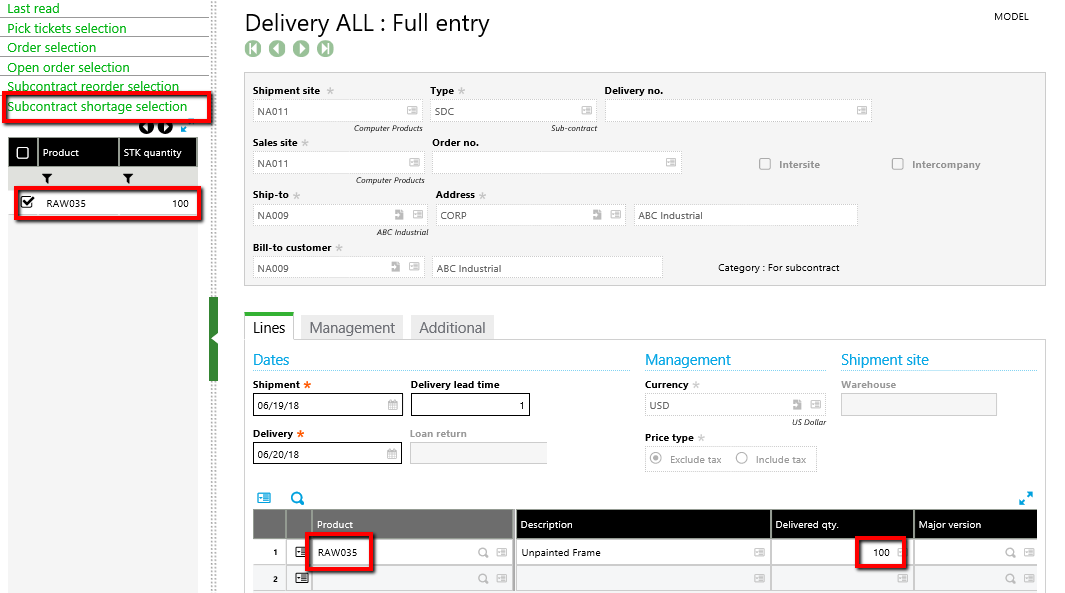Open Product column filter in left list
Viewport: 1065px width, 593px height.
(47, 178)
